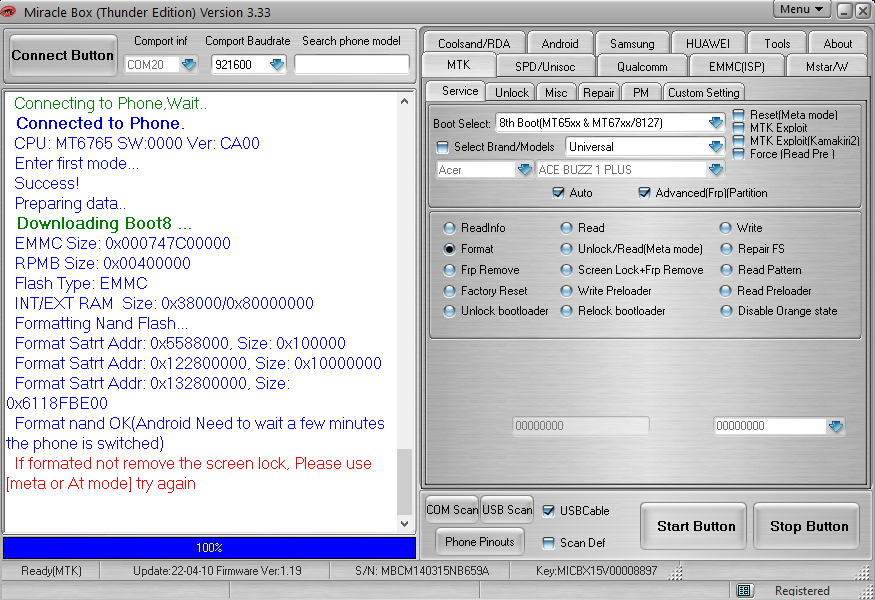
Task: Select the Relock bootloader option
Action: tap(566, 311)
